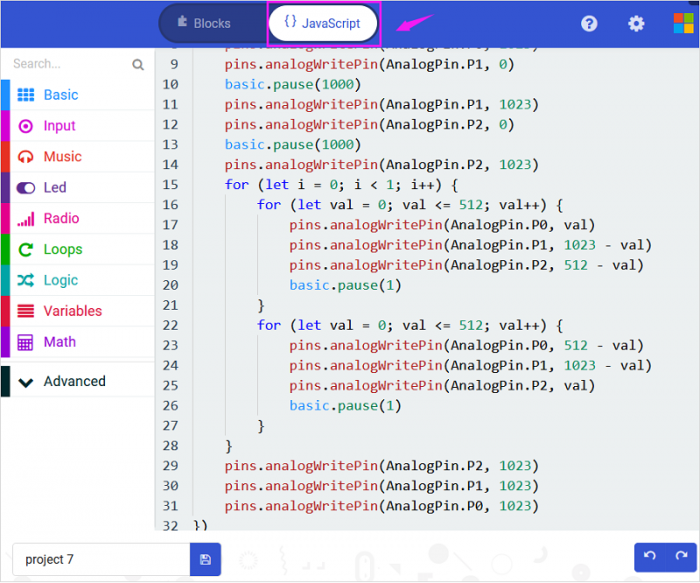Select the Led category
The height and width of the screenshot is (583, 700).
coord(55,188)
